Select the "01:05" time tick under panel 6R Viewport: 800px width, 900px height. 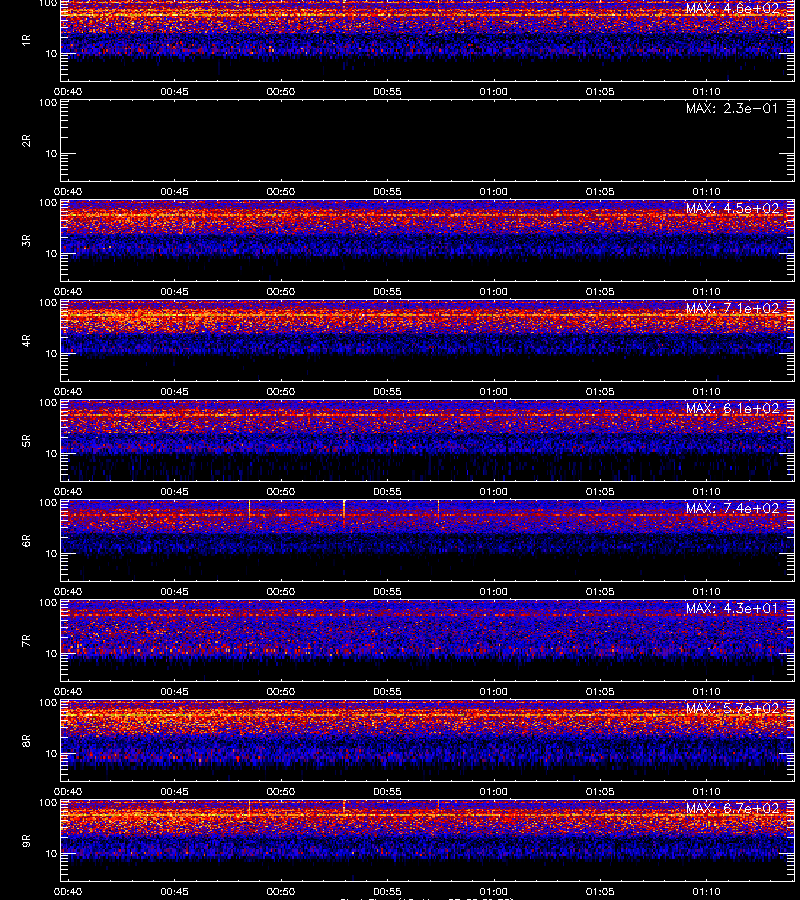click(x=600, y=592)
